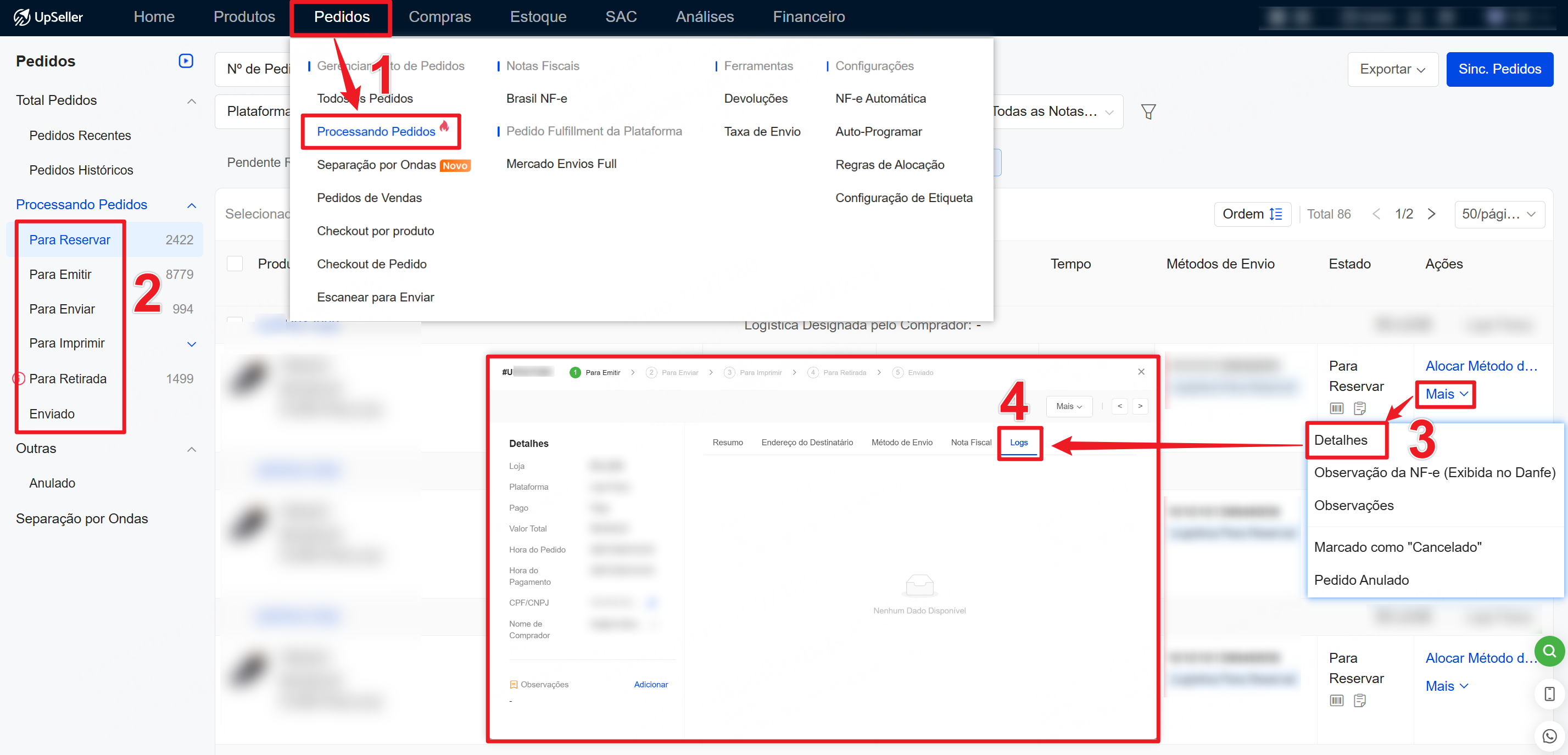
Task: Collapse the Total Pedidos section
Action: [x=191, y=101]
